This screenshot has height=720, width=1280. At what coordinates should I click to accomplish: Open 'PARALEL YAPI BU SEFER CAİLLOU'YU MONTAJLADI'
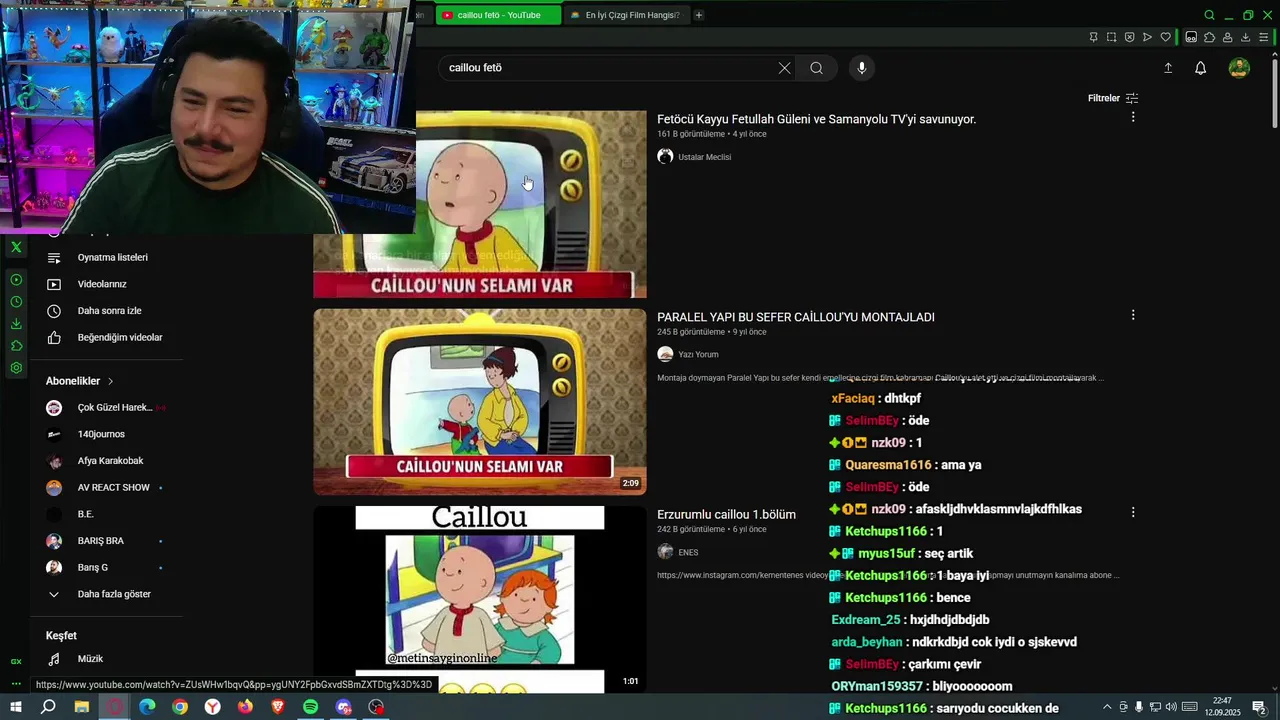[x=796, y=317]
